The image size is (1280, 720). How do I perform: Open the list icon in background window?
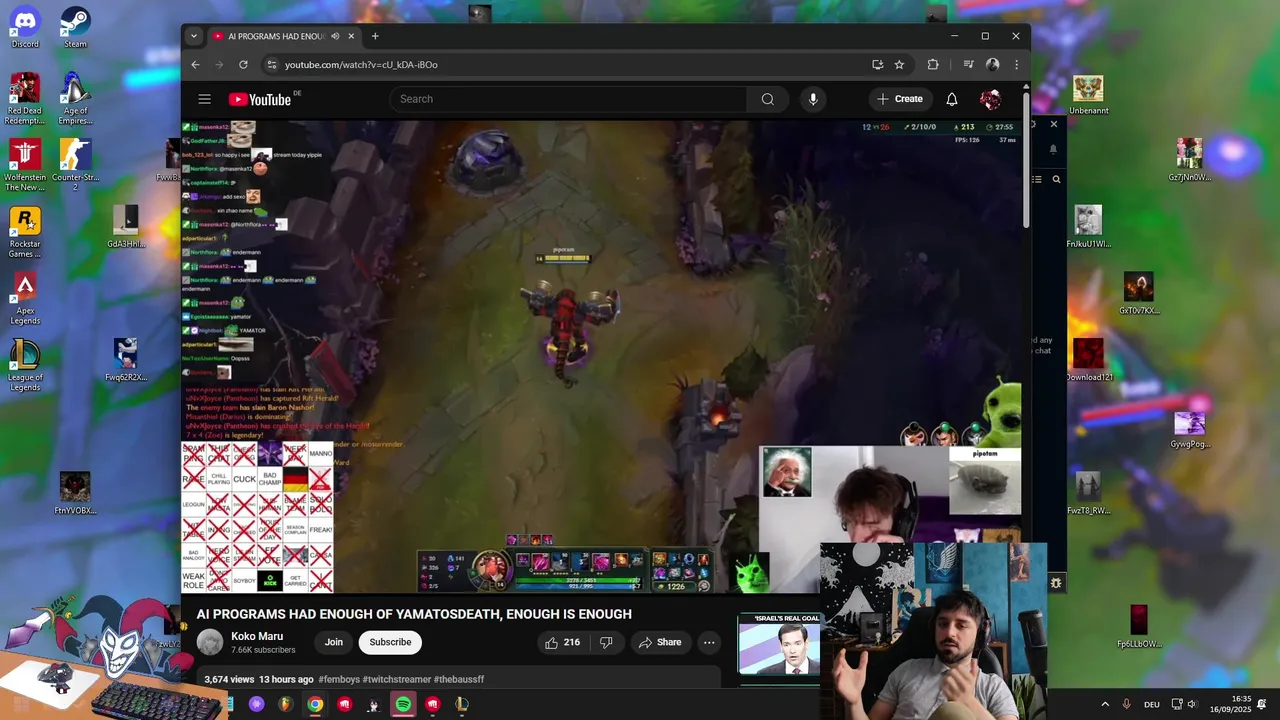(x=1037, y=179)
